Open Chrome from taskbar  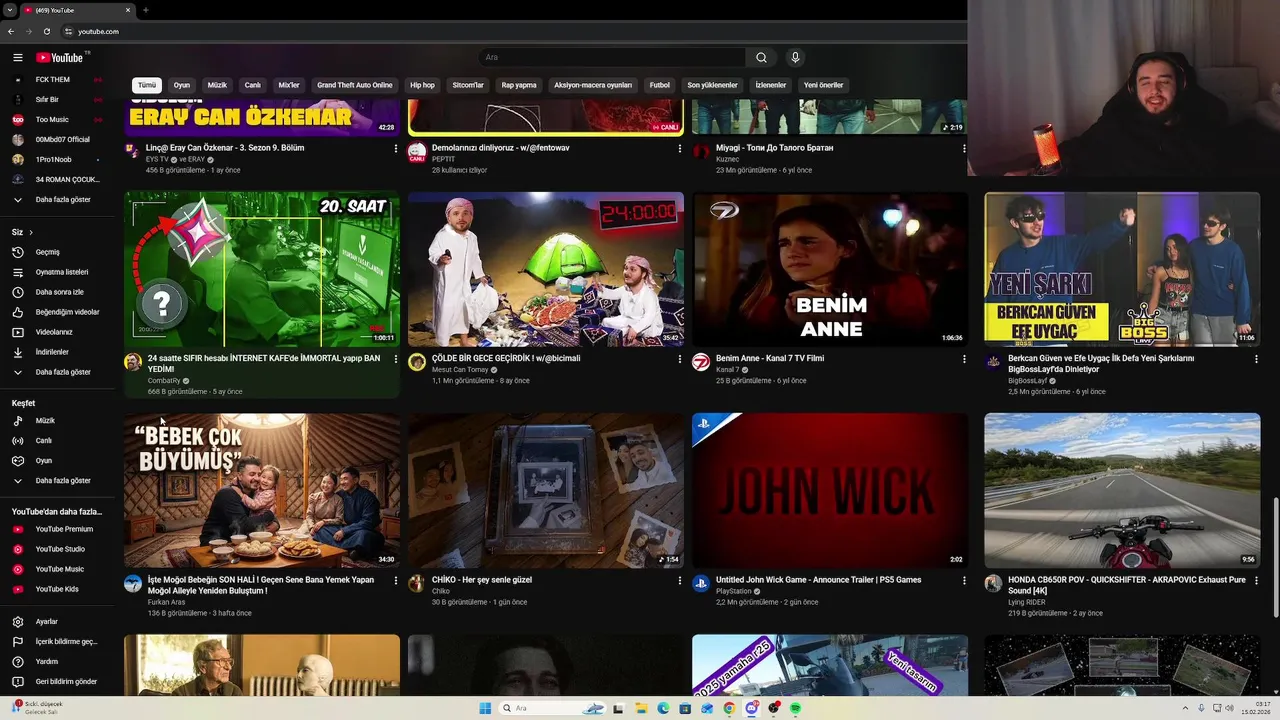[x=729, y=708]
